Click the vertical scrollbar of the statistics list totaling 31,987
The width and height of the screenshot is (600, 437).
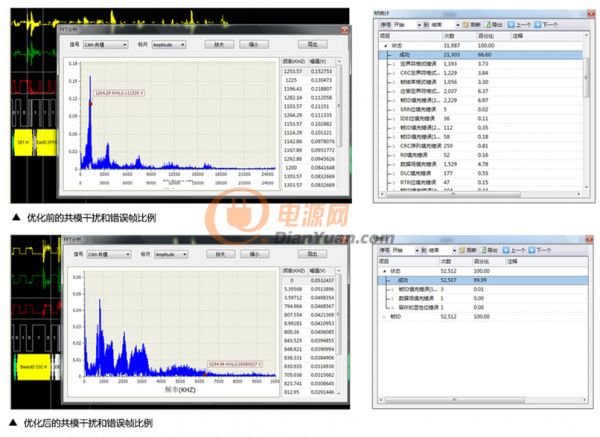(x=586, y=80)
